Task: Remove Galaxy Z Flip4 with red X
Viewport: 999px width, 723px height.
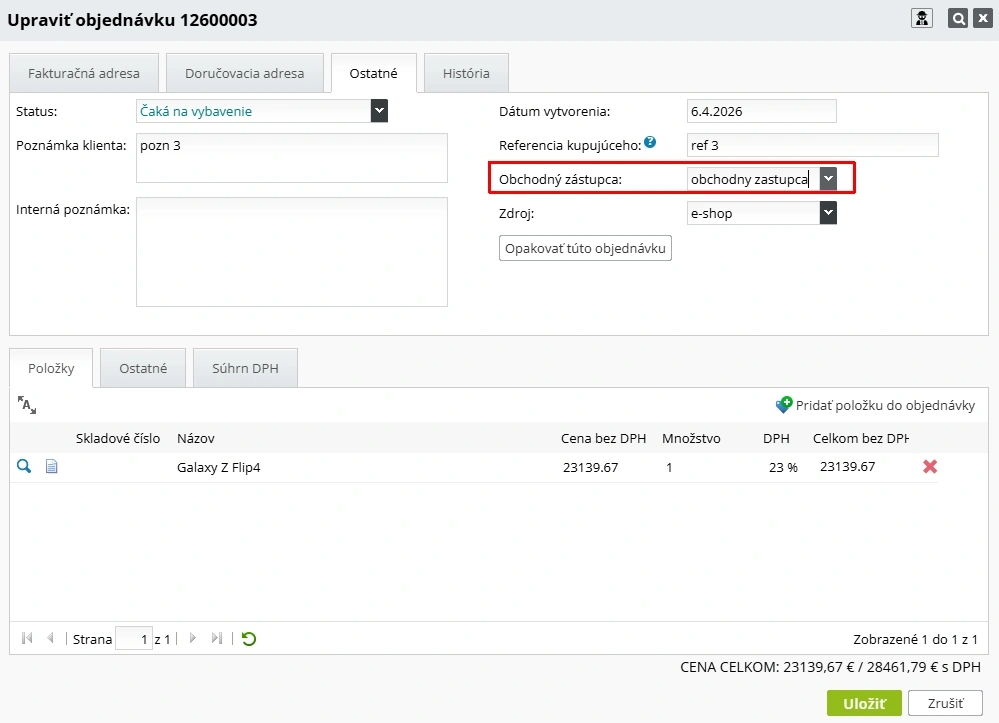Action: (930, 466)
